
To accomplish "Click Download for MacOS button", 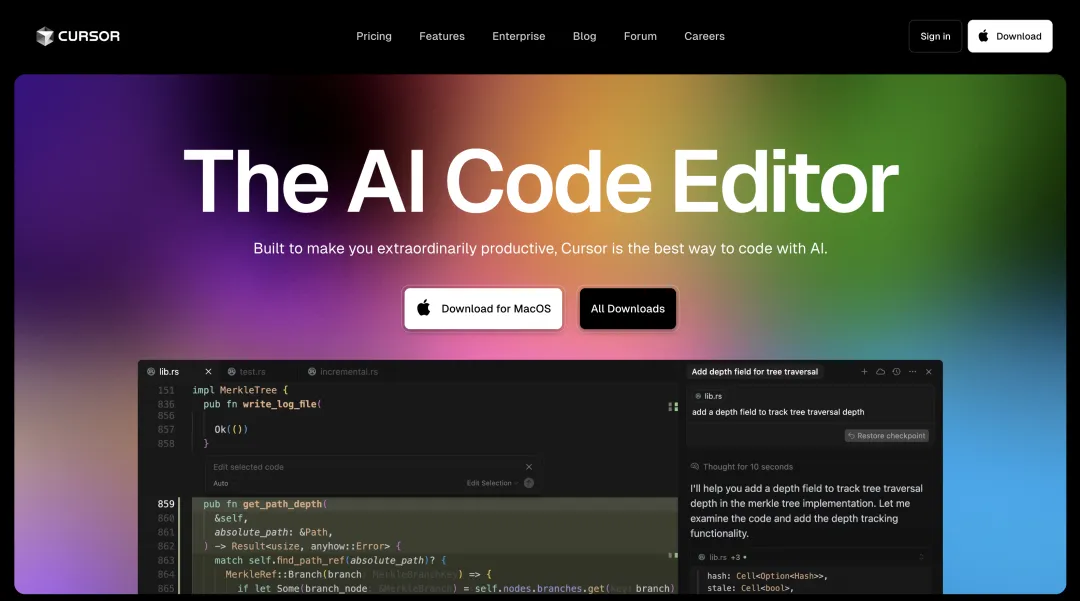I will tap(483, 308).
